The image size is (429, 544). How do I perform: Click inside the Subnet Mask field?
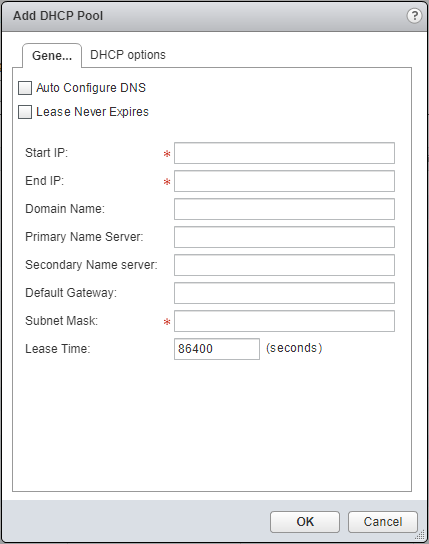[284, 321]
